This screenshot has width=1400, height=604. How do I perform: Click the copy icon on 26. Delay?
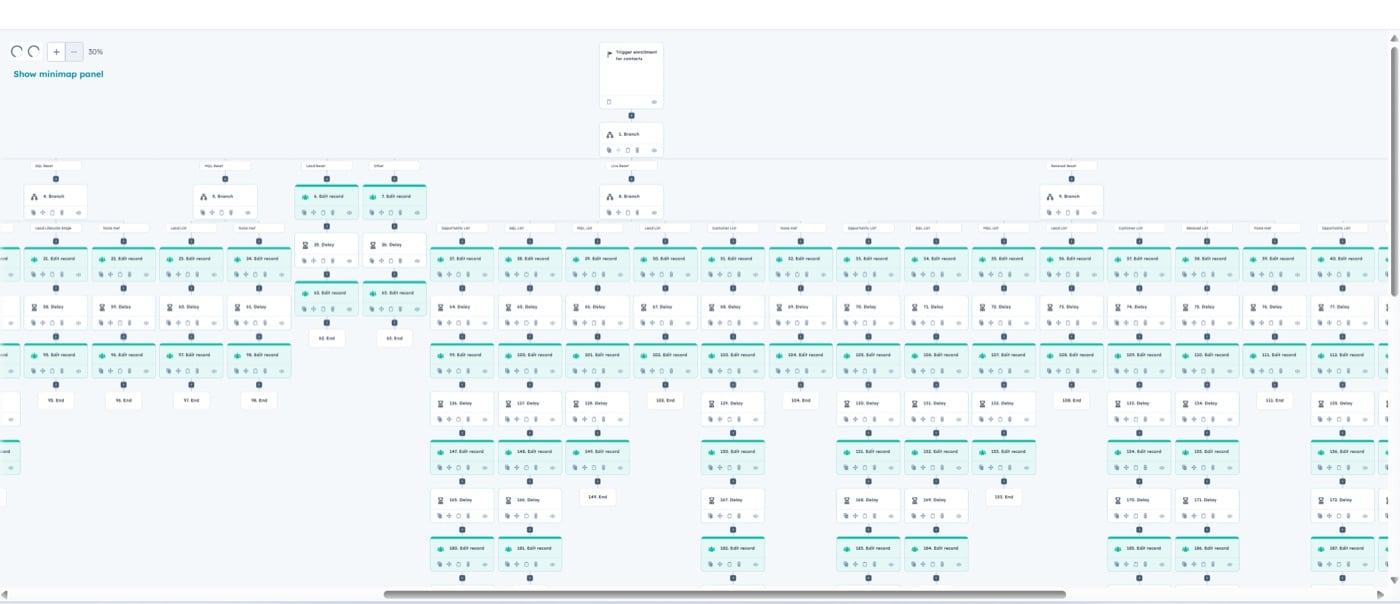(x=372, y=261)
